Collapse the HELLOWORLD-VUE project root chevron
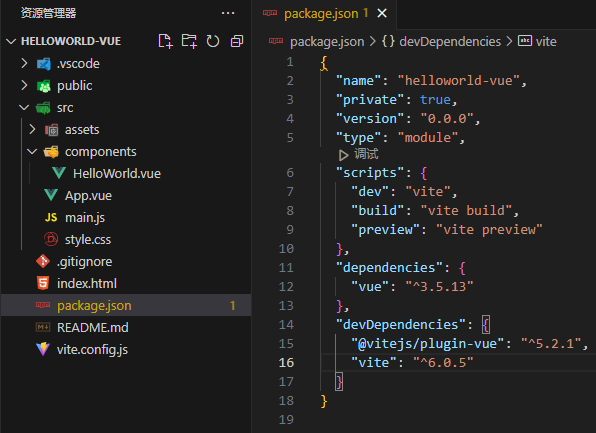The width and height of the screenshot is (596, 433). coord(11,41)
